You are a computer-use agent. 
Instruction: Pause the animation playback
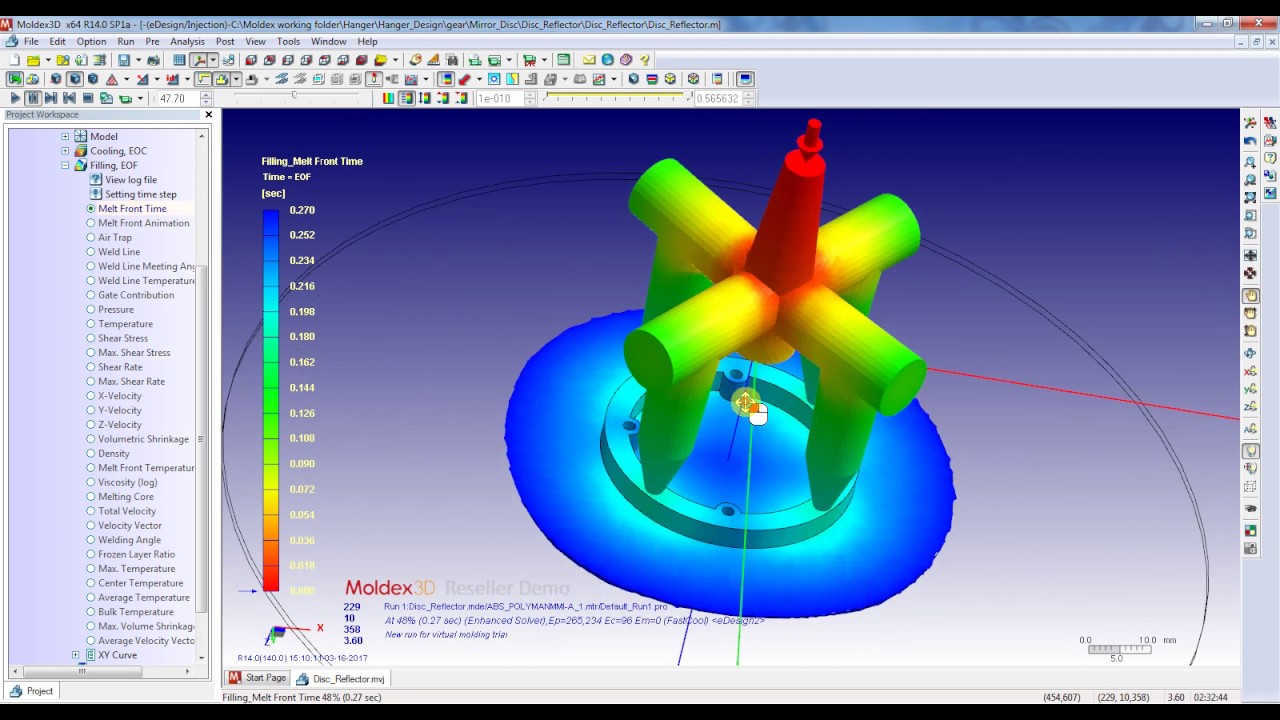[33, 98]
